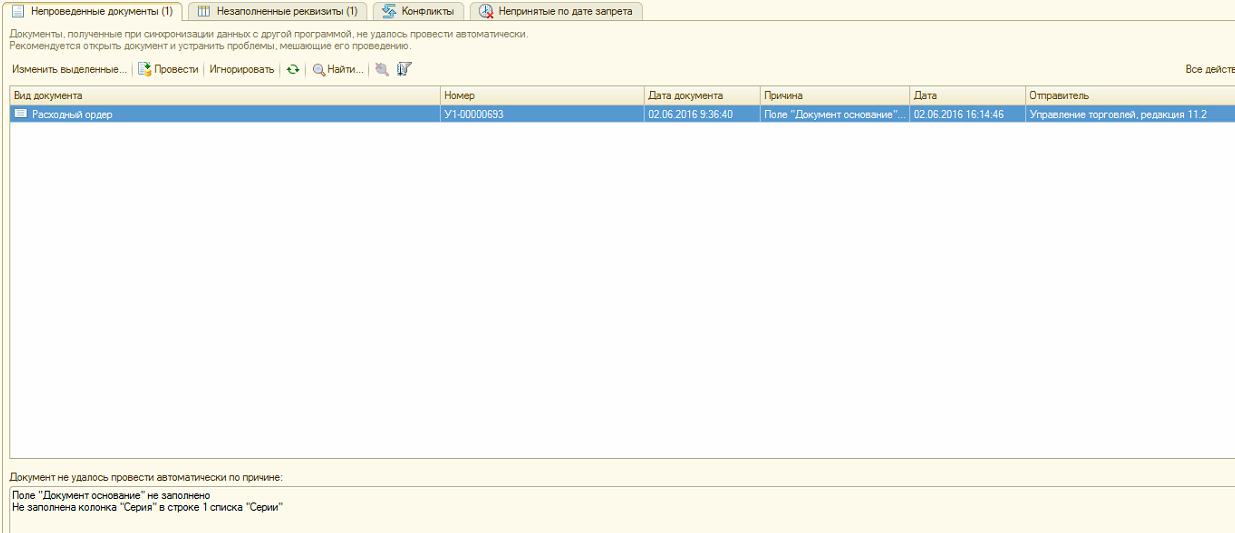This screenshot has height=533, width=1235.
Task: Click the Провести document posting icon
Action: (144, 70)
